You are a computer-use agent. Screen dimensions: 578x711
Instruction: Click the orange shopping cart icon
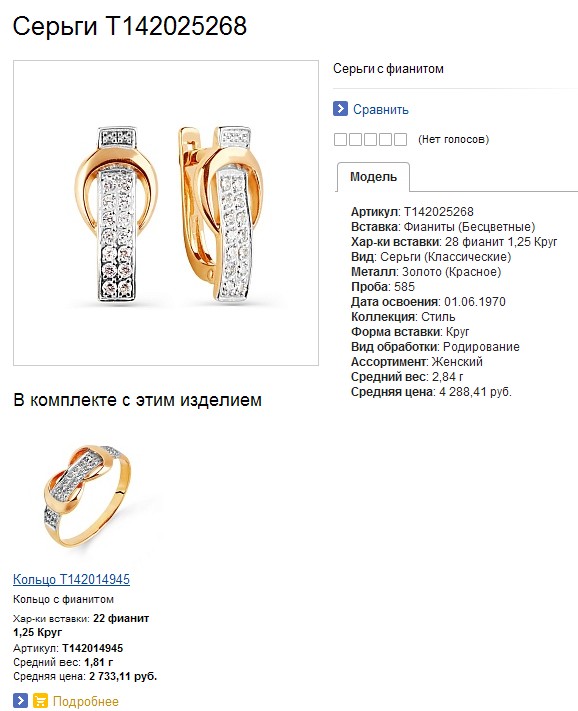point(40,701)
